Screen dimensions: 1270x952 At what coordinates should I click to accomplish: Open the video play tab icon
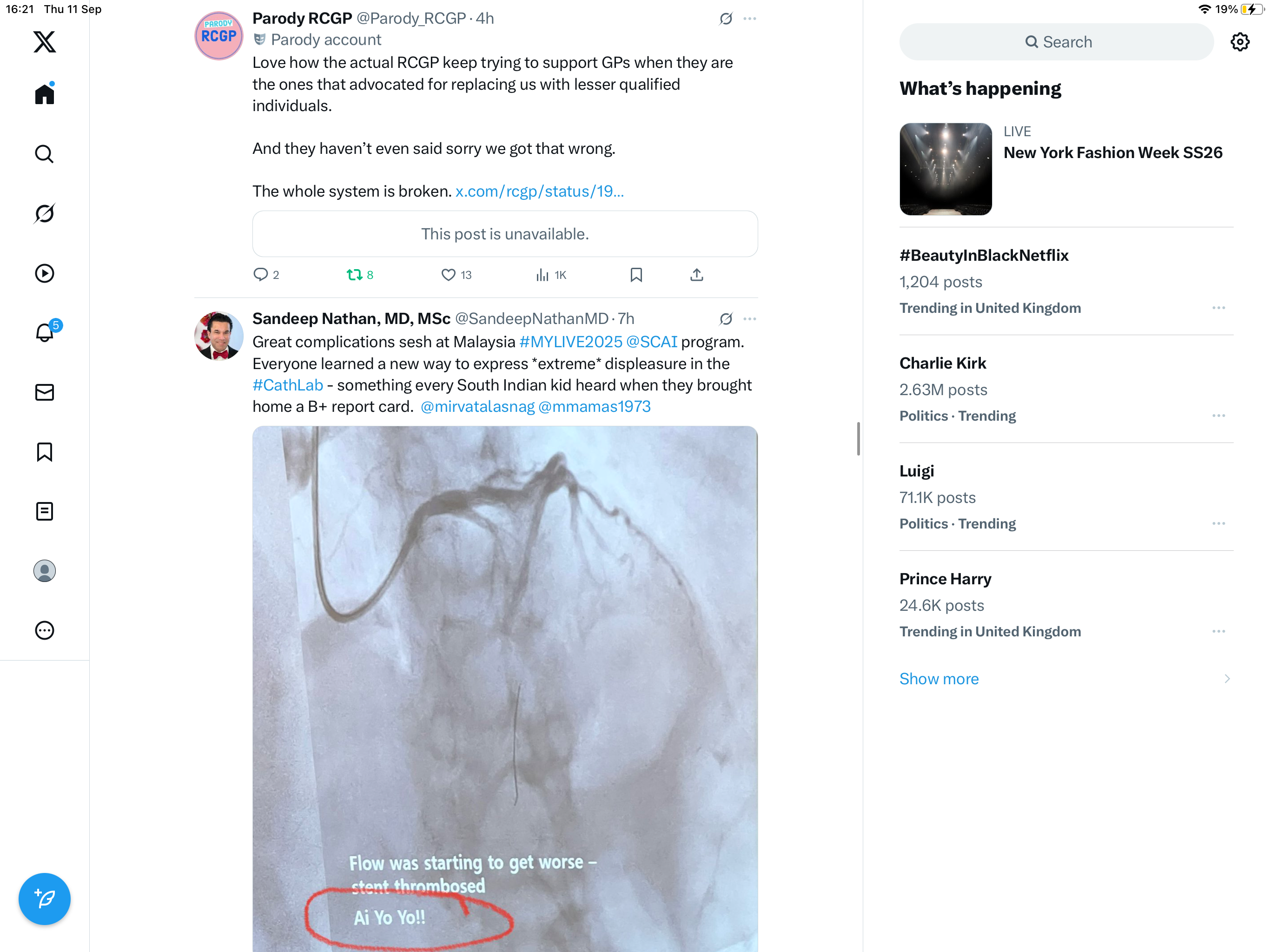click(x=44, y=273)
